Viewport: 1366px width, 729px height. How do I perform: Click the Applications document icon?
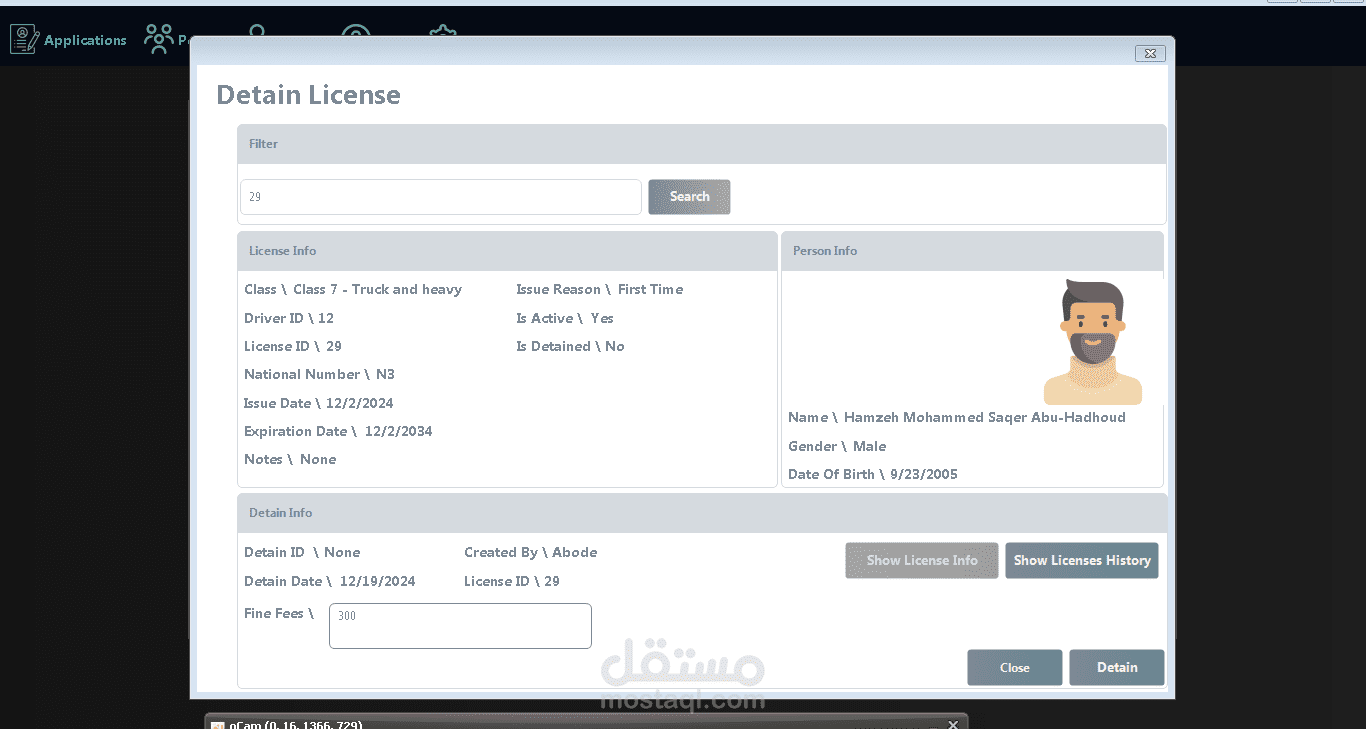(x=24, y=40)
